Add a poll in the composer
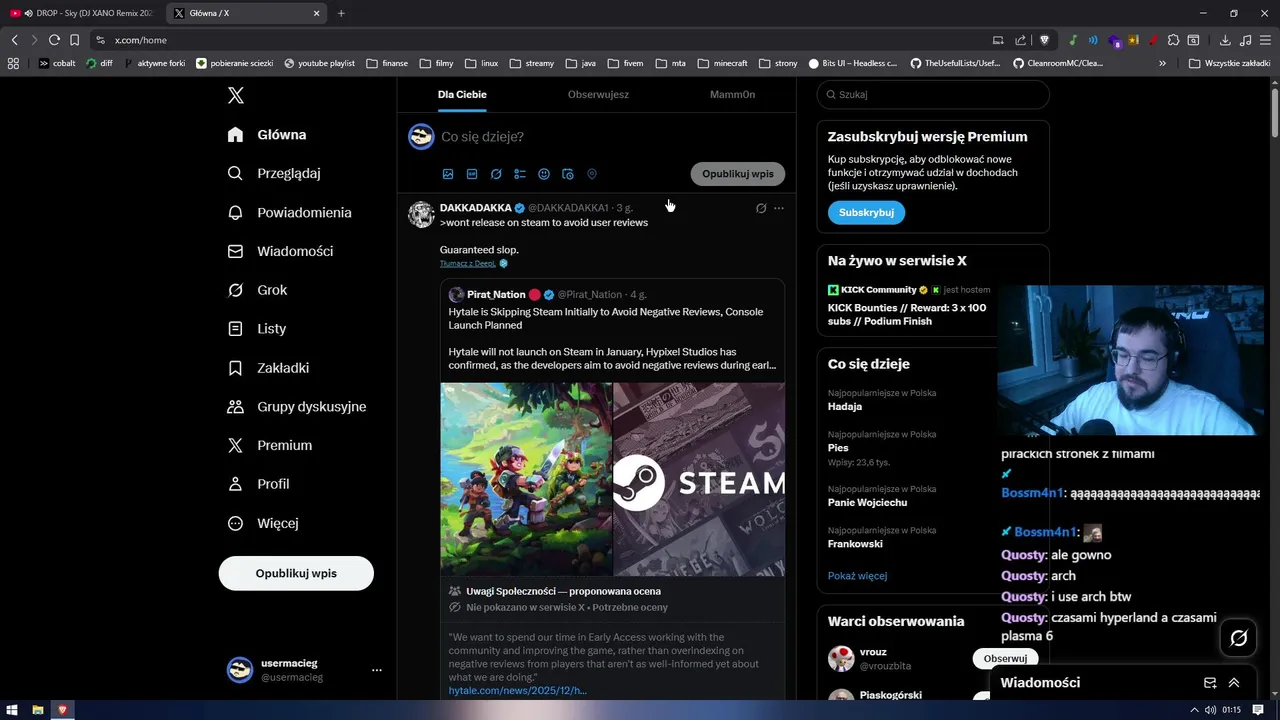Screen dimensions: 1280x720 click(520, 174)
